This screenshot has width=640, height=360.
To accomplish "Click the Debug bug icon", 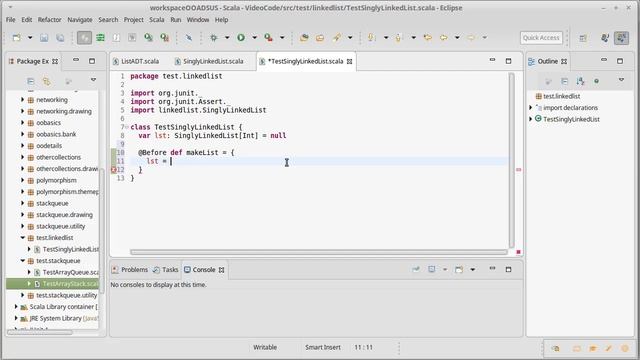I will [213, 38].
